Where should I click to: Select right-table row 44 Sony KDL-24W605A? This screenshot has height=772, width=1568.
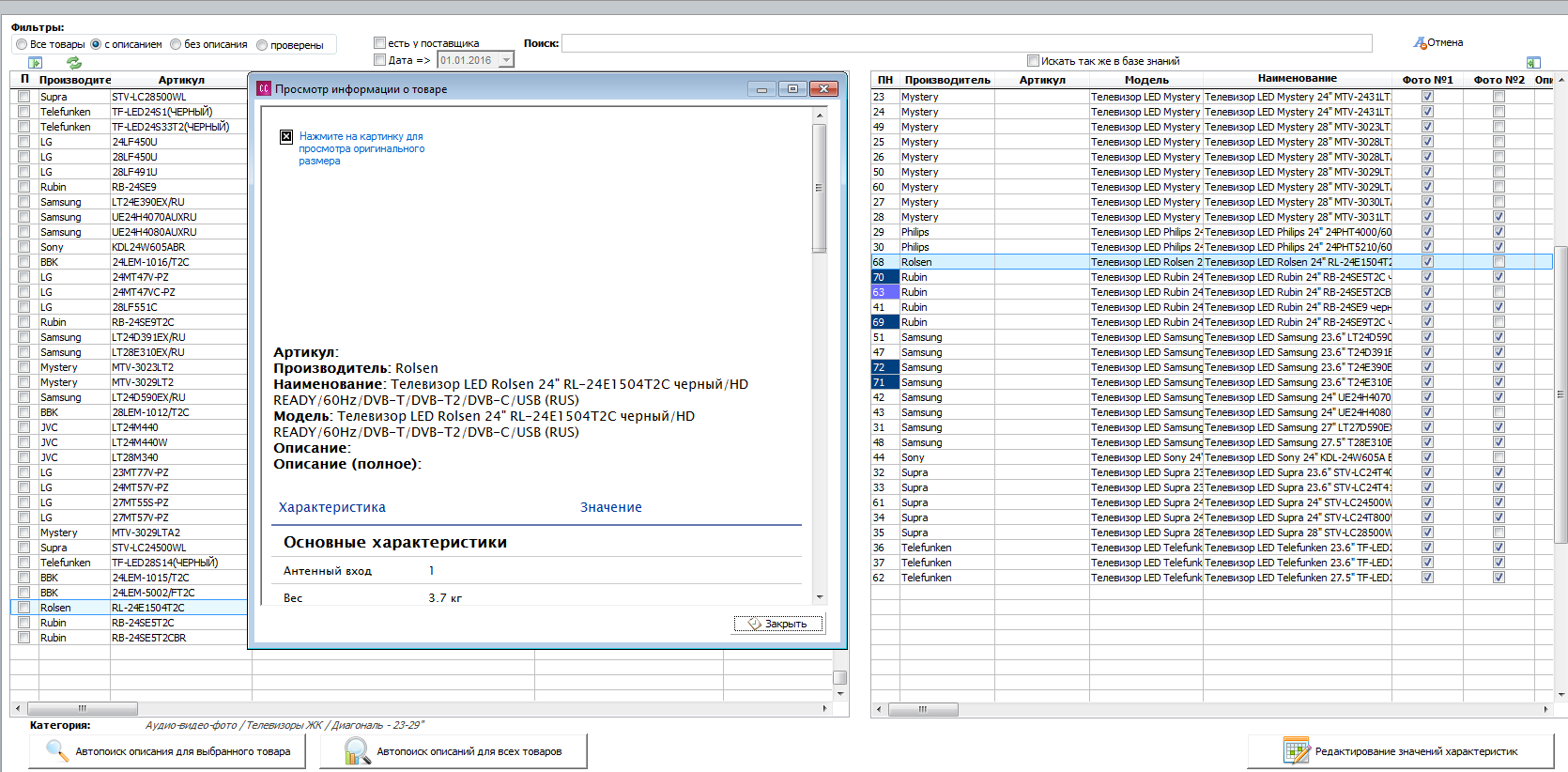(x=1211, y=457)
